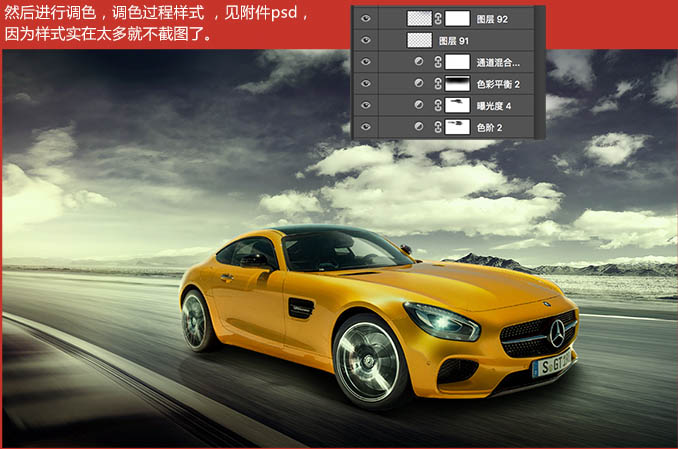Hide the 图层 92 layer via eye icon
The image size is (678, 449).
pyautogui.click(x=366, y=19)
